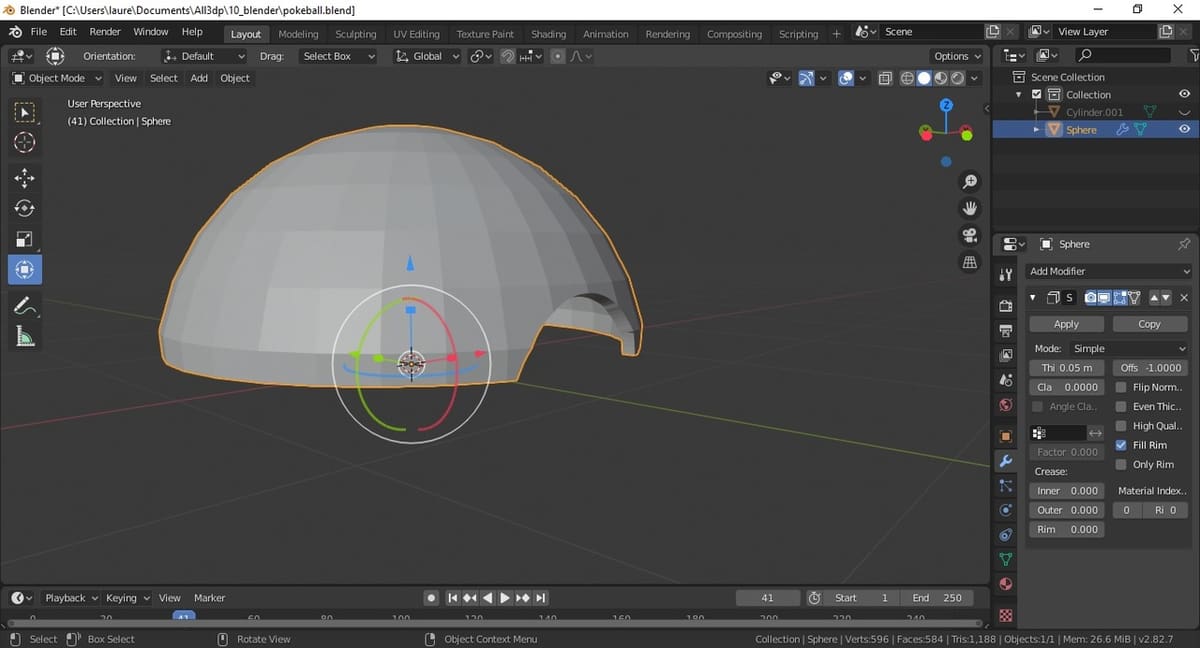Click the Crease Inner 0.000 slider
This screenshot has width=1200, height=648.
(x=1067, y=491)
